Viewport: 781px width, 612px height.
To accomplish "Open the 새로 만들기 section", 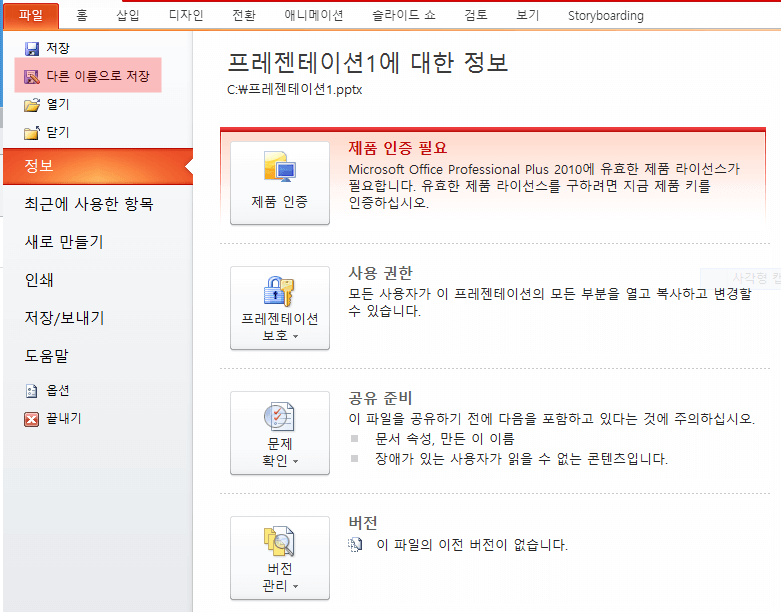I will (64, 242).
